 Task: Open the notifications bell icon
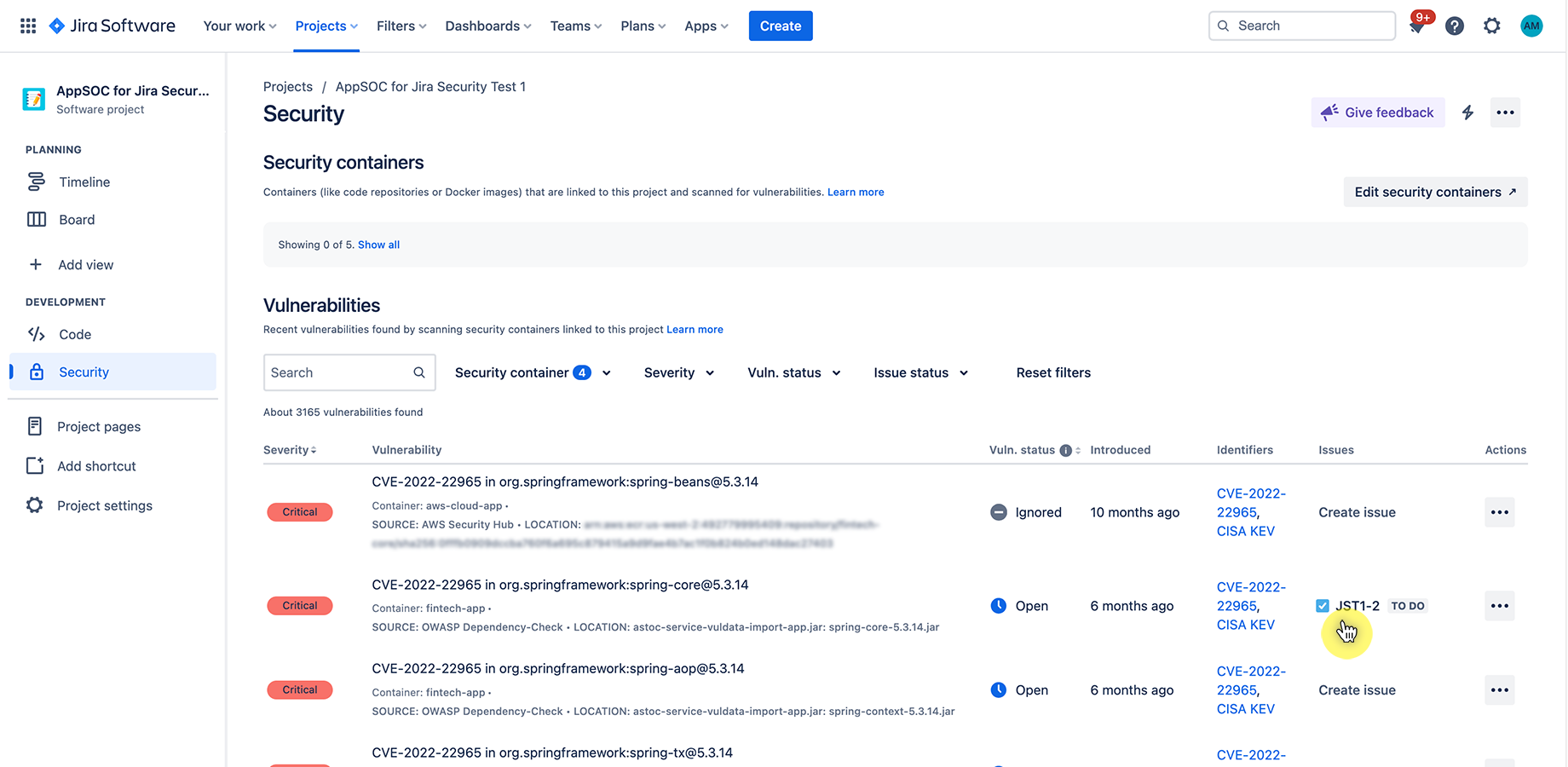tap(1416, 26)
